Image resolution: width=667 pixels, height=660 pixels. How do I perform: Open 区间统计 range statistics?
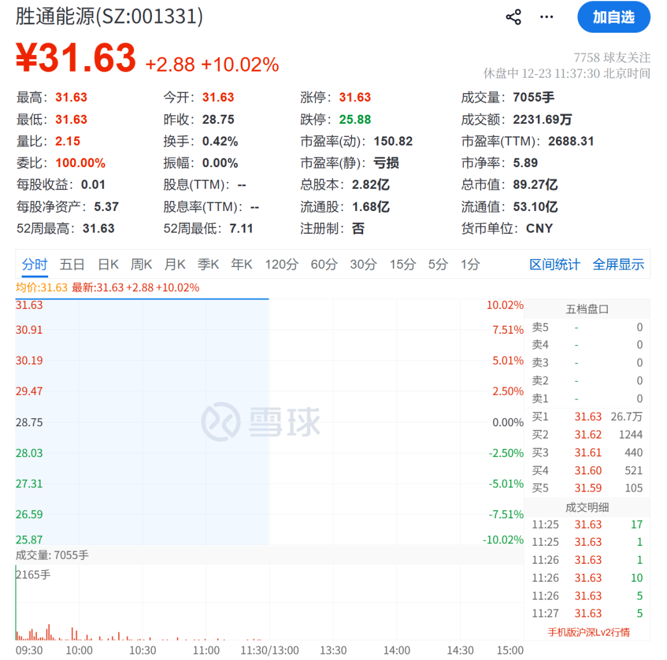coord(554,265)
